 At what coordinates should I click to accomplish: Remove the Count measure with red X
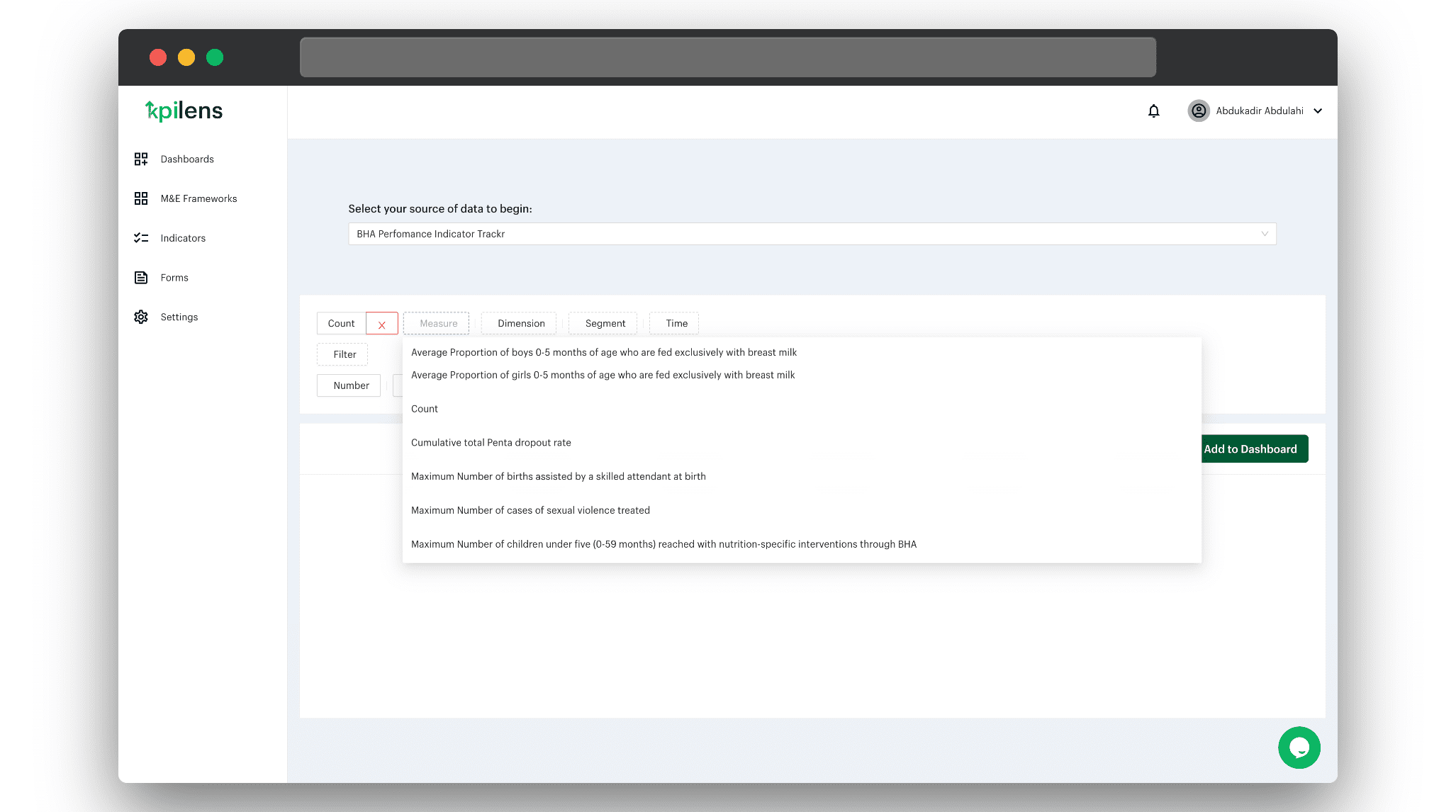[x=381, y=324]
